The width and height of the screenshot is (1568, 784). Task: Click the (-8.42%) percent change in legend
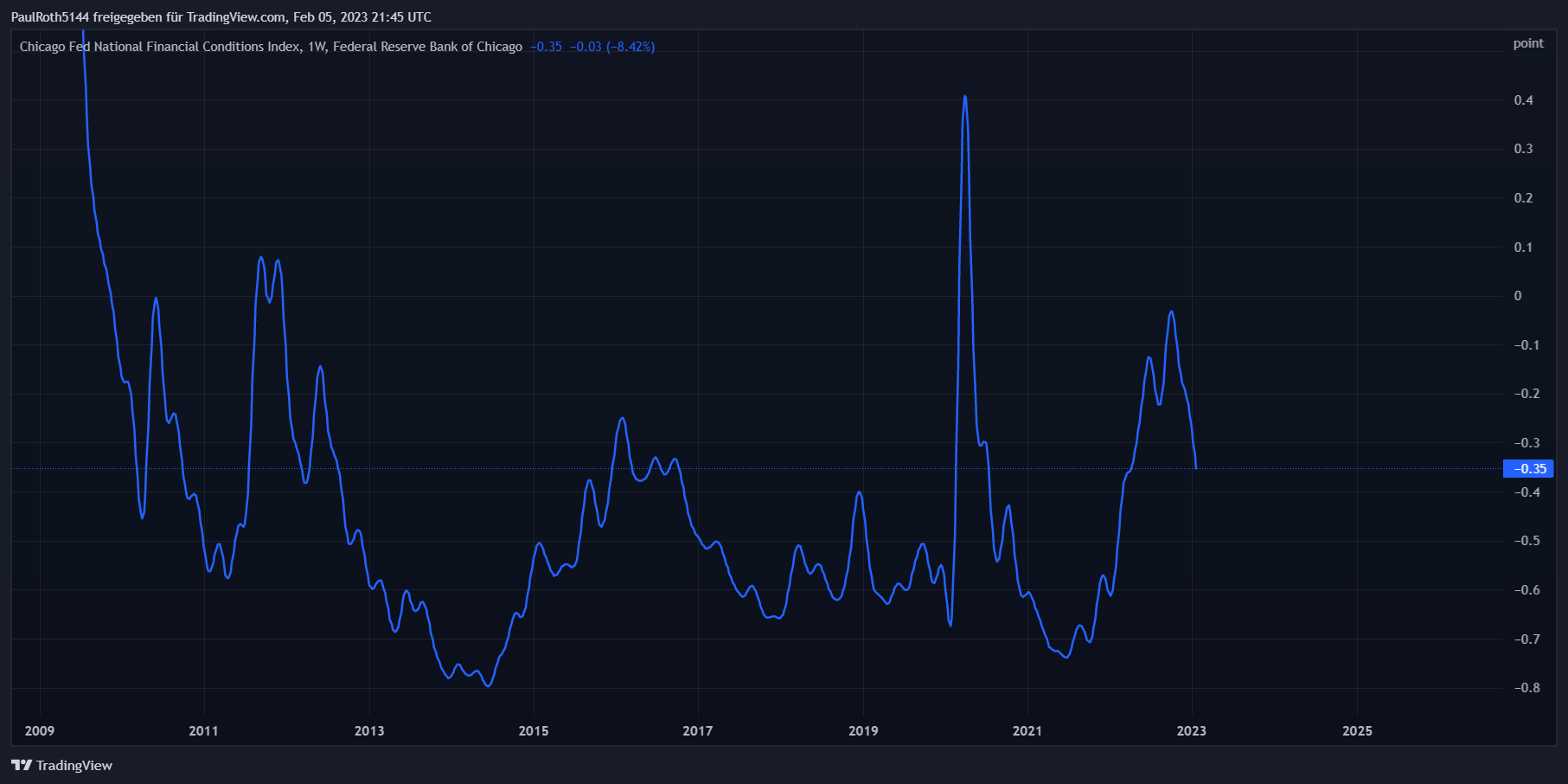tap(630, 47)
